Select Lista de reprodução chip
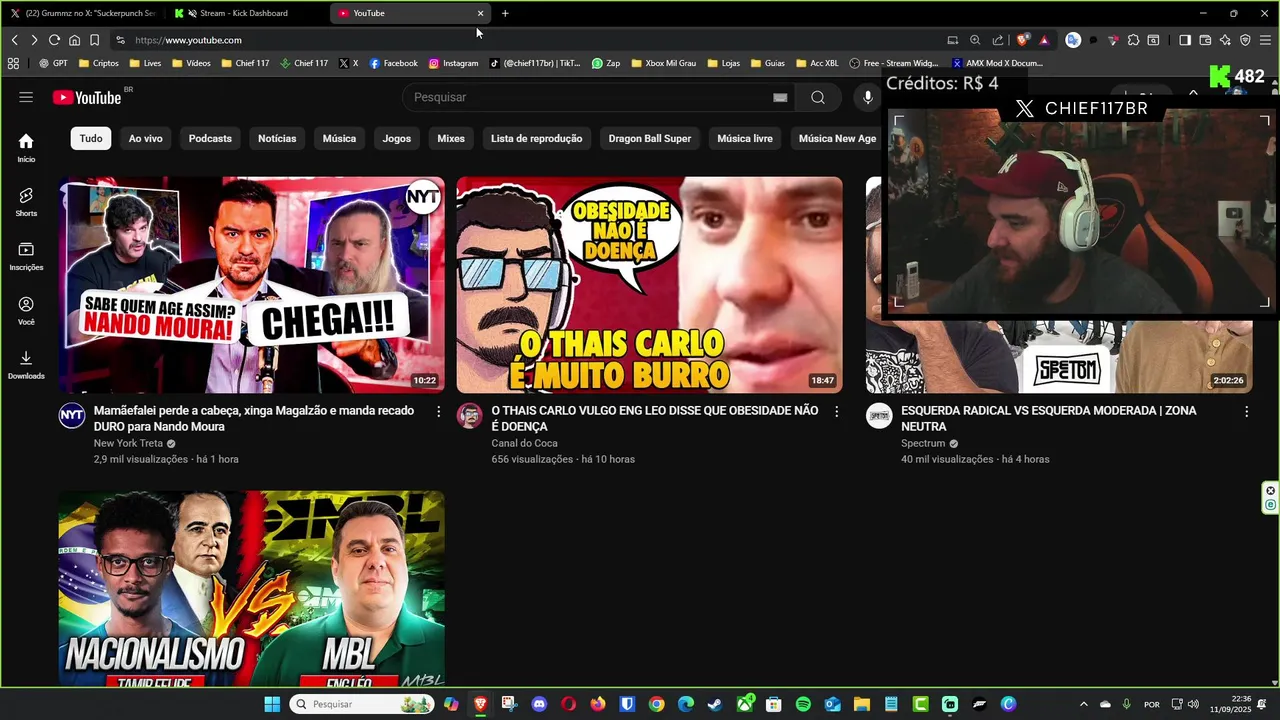Screen dimensions: 1280x720 536,138
